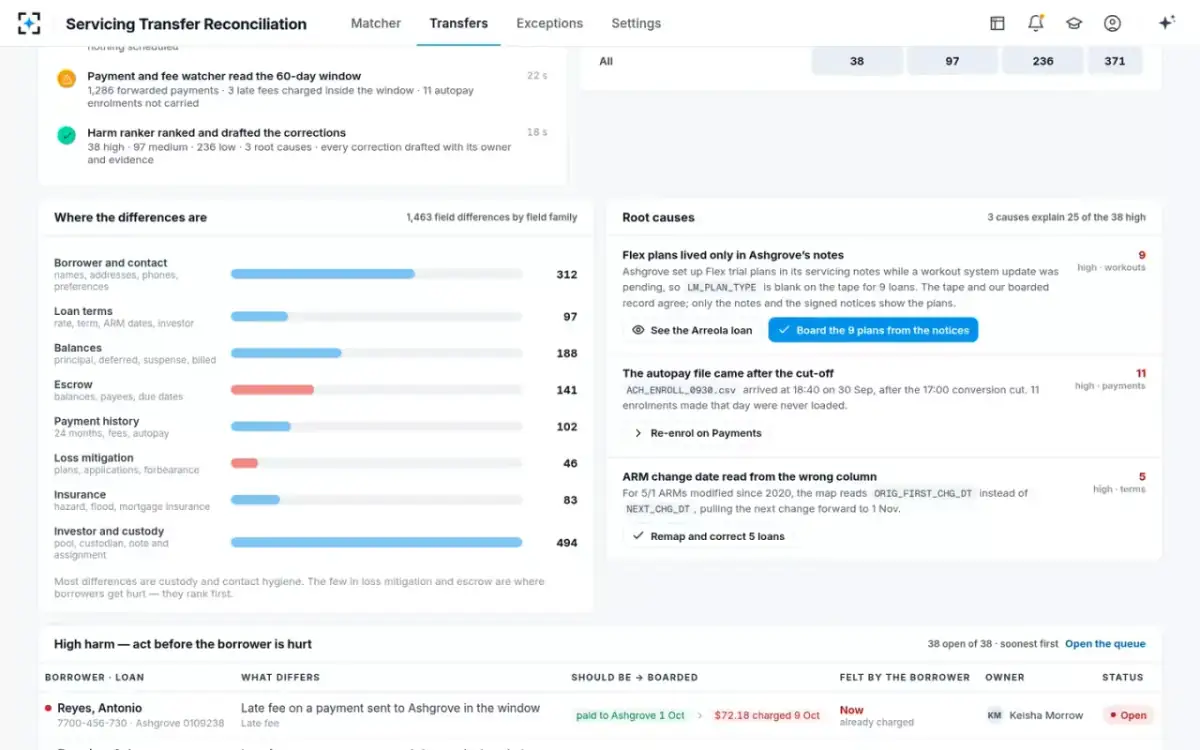Click "The autopay file came after the cut-off"

pyautogui.click(x=728, y=373)
